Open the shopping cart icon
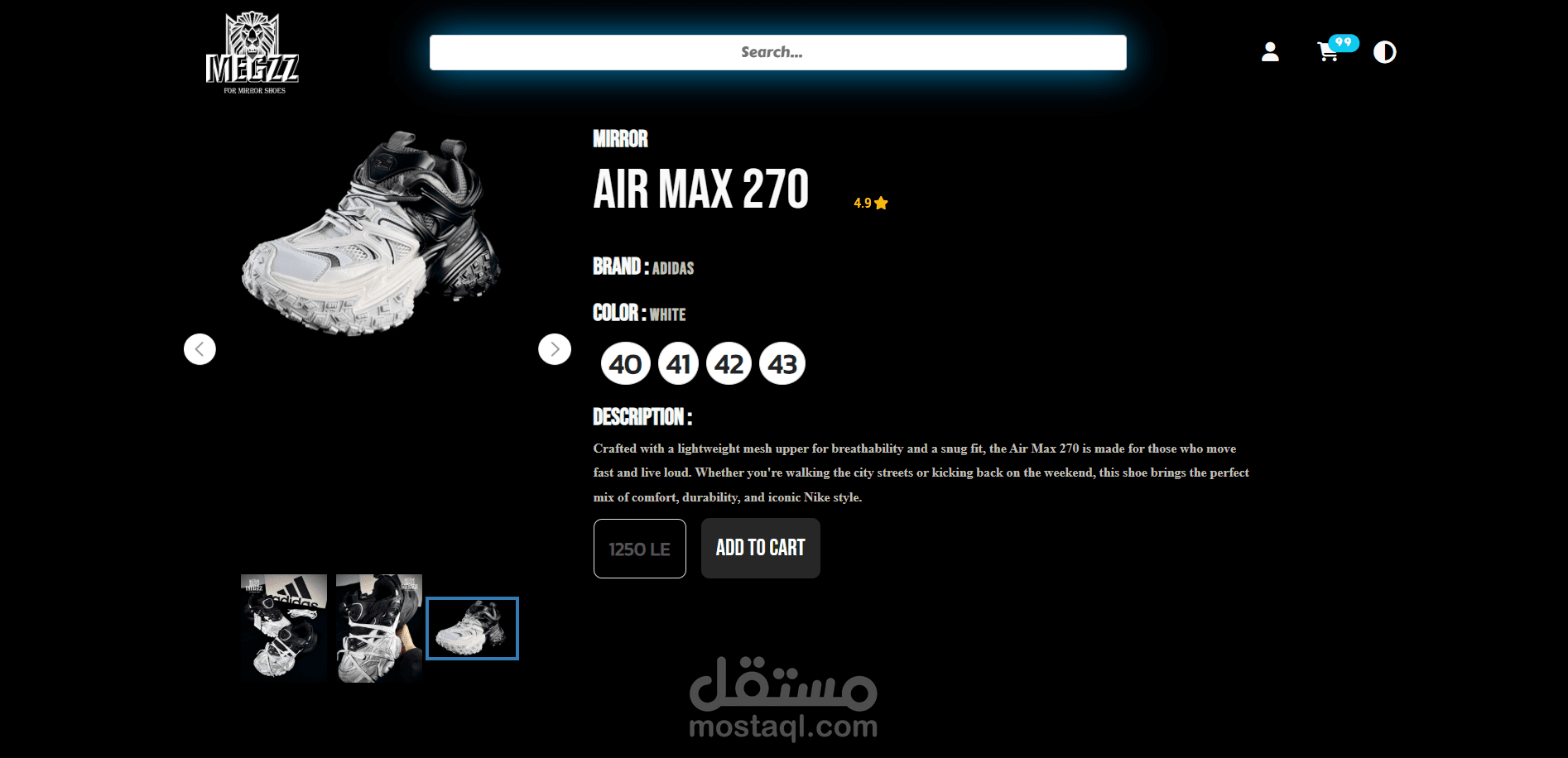1568x758 pixels. (1328, 53)
